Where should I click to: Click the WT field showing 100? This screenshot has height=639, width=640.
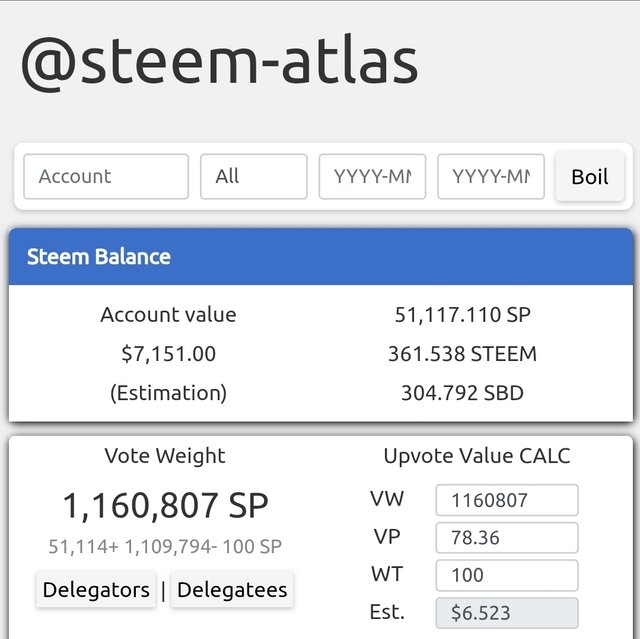point(507,575)
